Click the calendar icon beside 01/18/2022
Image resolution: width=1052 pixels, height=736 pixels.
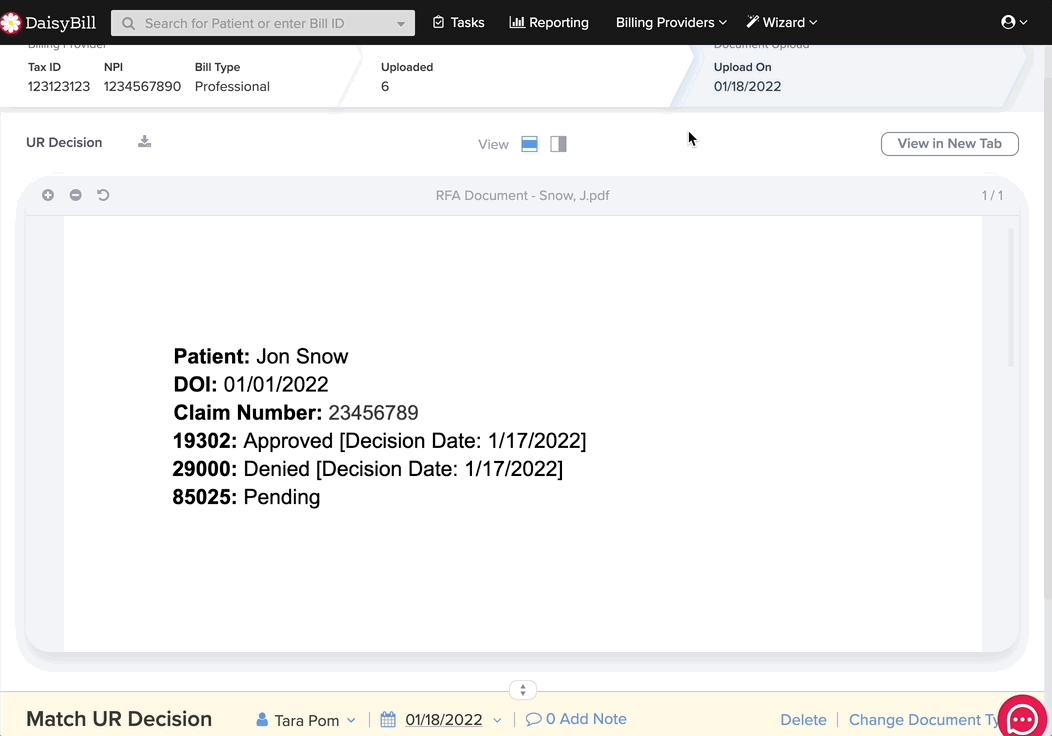click(x=388, y=720)
